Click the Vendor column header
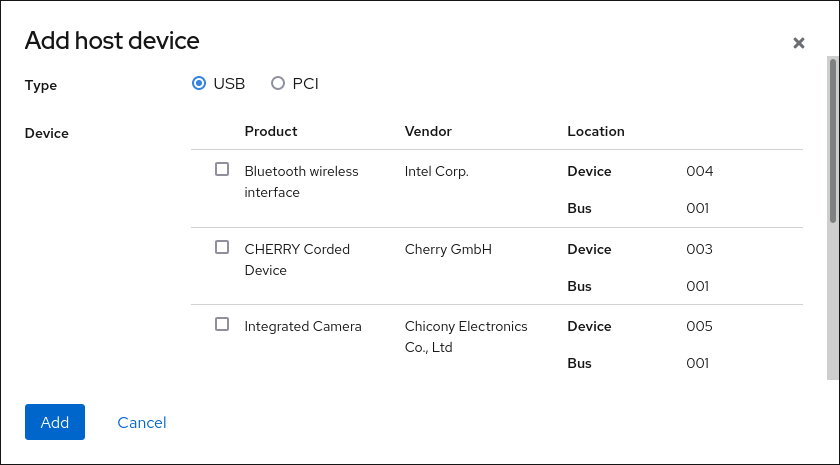The image size is (840, 465). [428, 131]
